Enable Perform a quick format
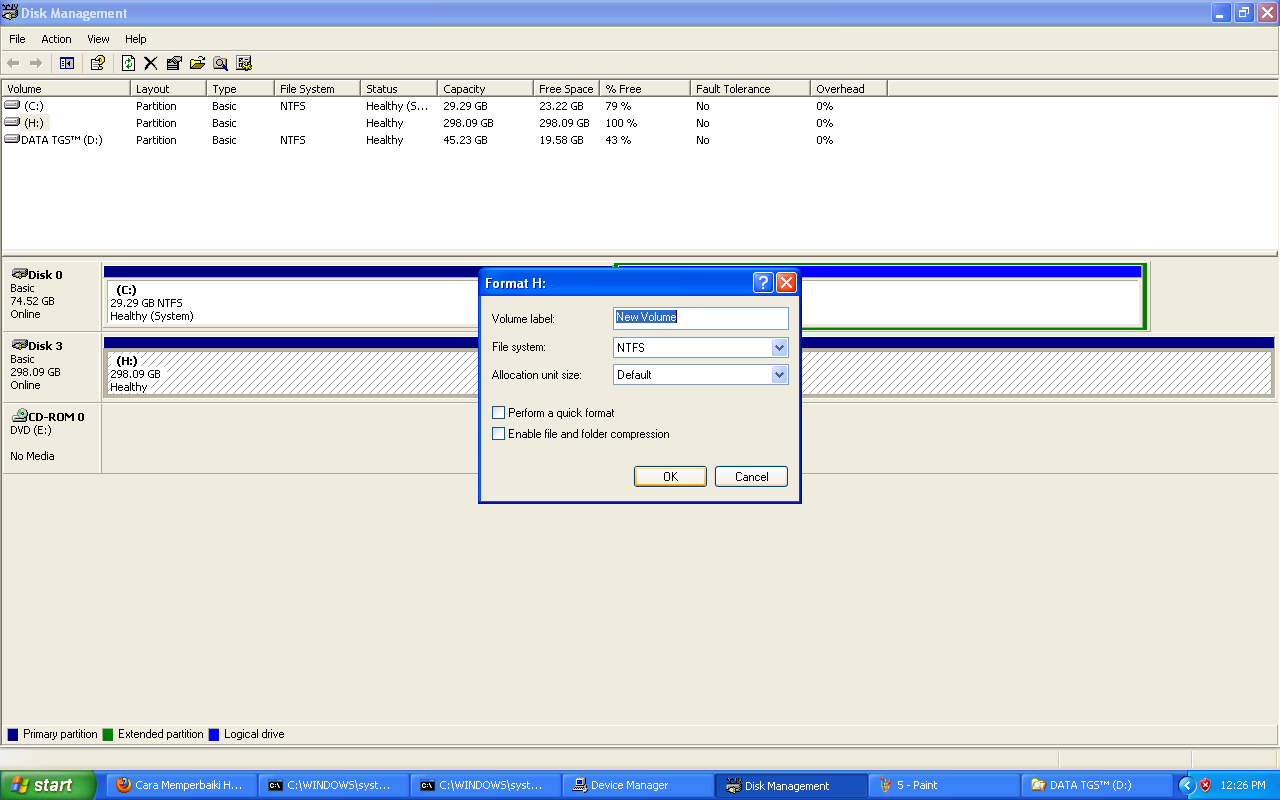 tap(498, 412)
